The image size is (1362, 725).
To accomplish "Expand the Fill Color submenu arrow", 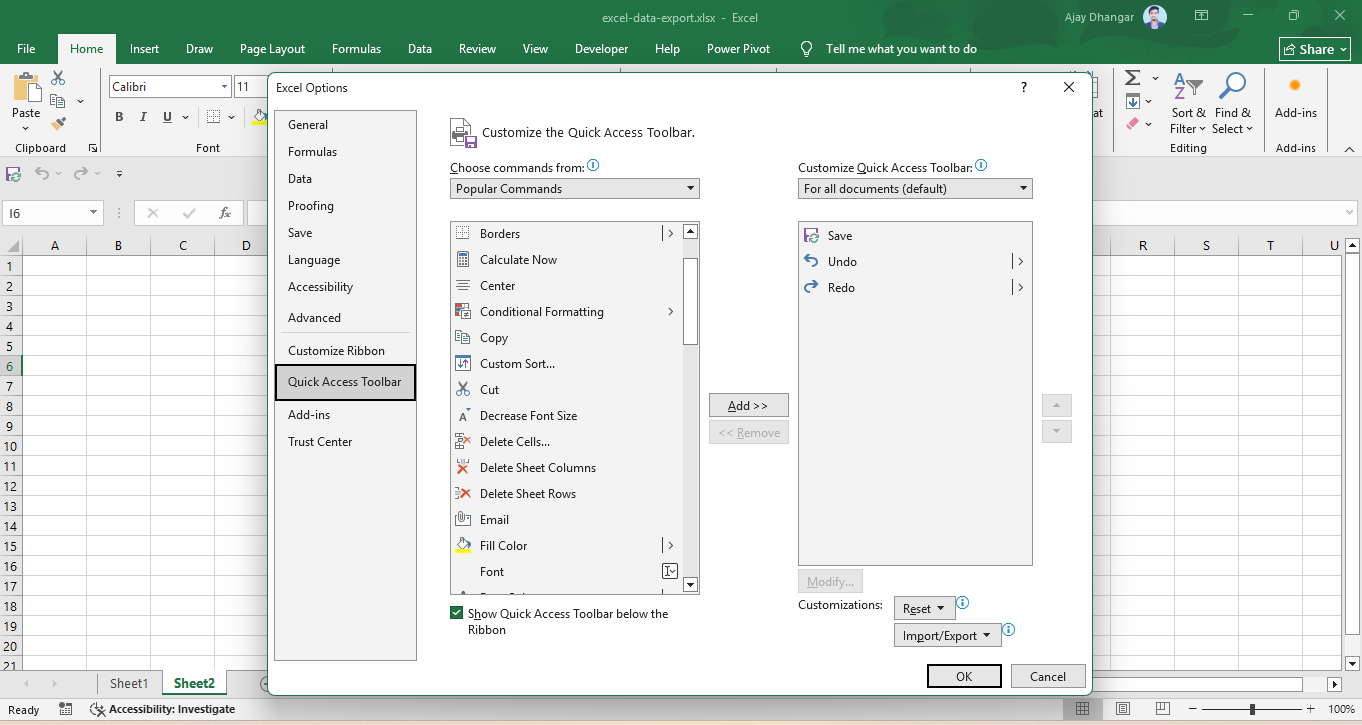I will pyautogui.click(x=670, y=545).
